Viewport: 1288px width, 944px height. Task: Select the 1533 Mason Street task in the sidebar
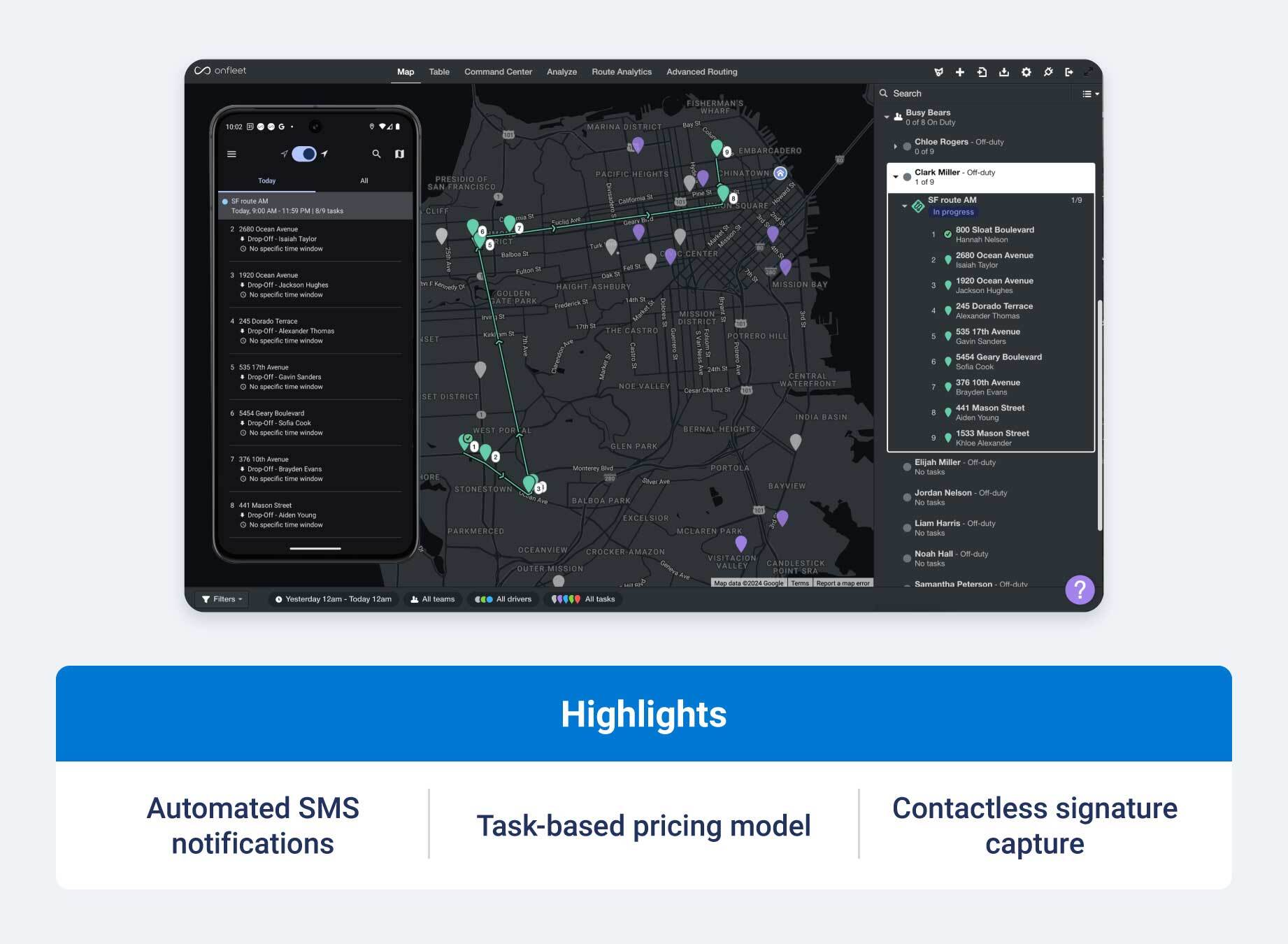(x=991, y=438)
